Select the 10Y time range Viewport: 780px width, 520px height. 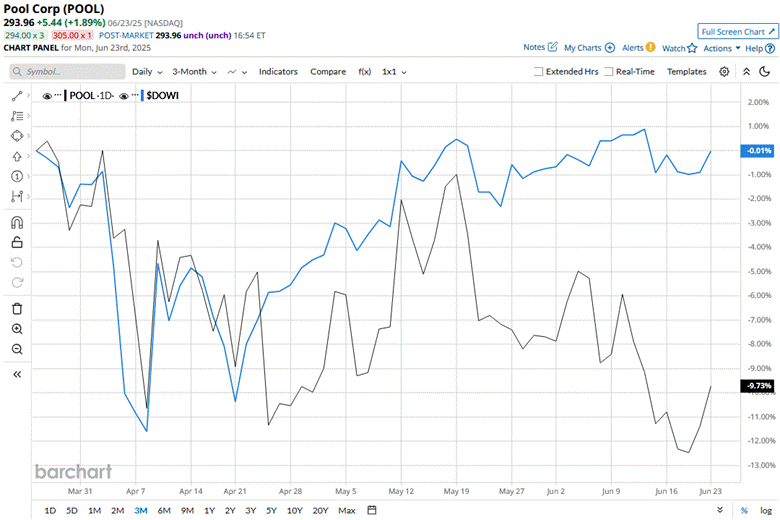click(x=294, y=511)
